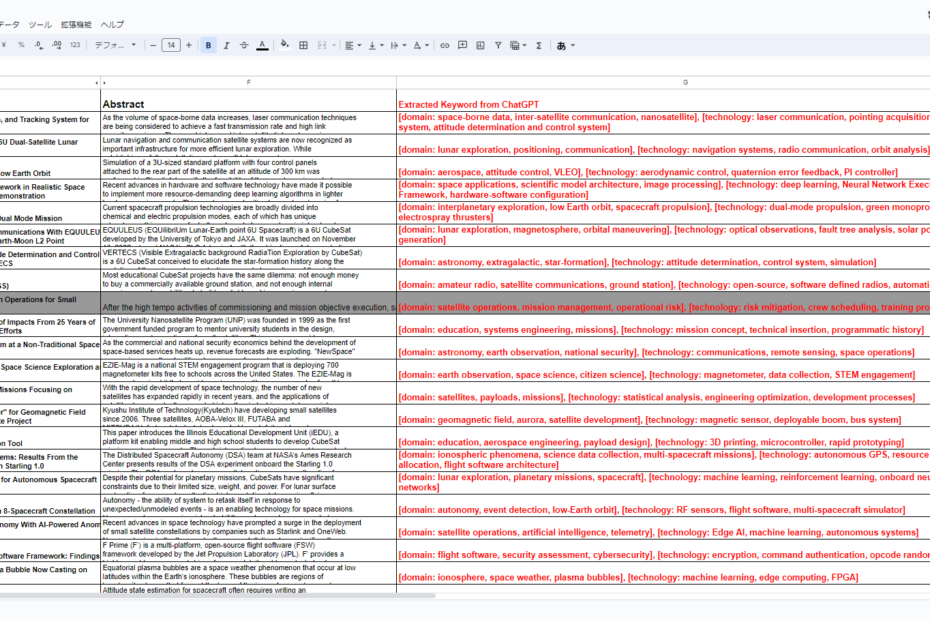Open the filter views dropdown

(x=518, y=45)
